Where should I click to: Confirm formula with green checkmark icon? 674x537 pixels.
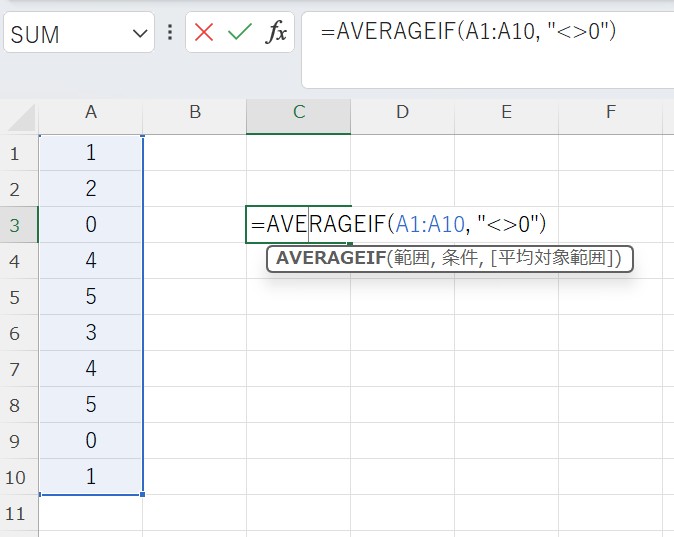point(239,33)
